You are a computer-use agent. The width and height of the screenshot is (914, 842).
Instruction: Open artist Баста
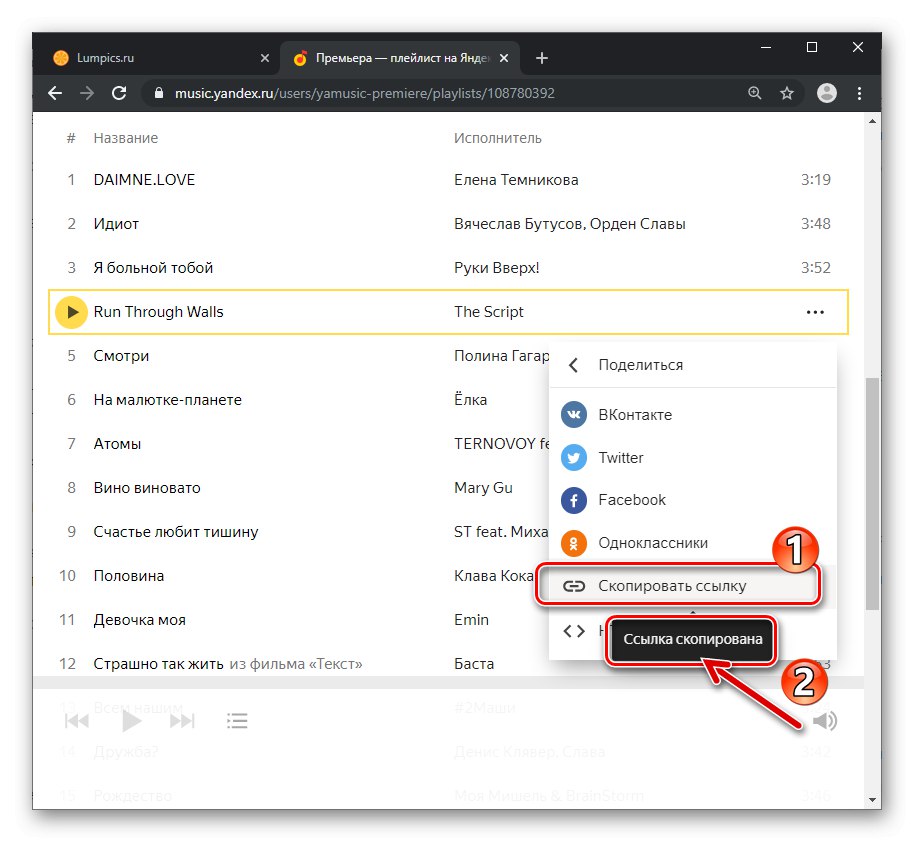[474, 664]
